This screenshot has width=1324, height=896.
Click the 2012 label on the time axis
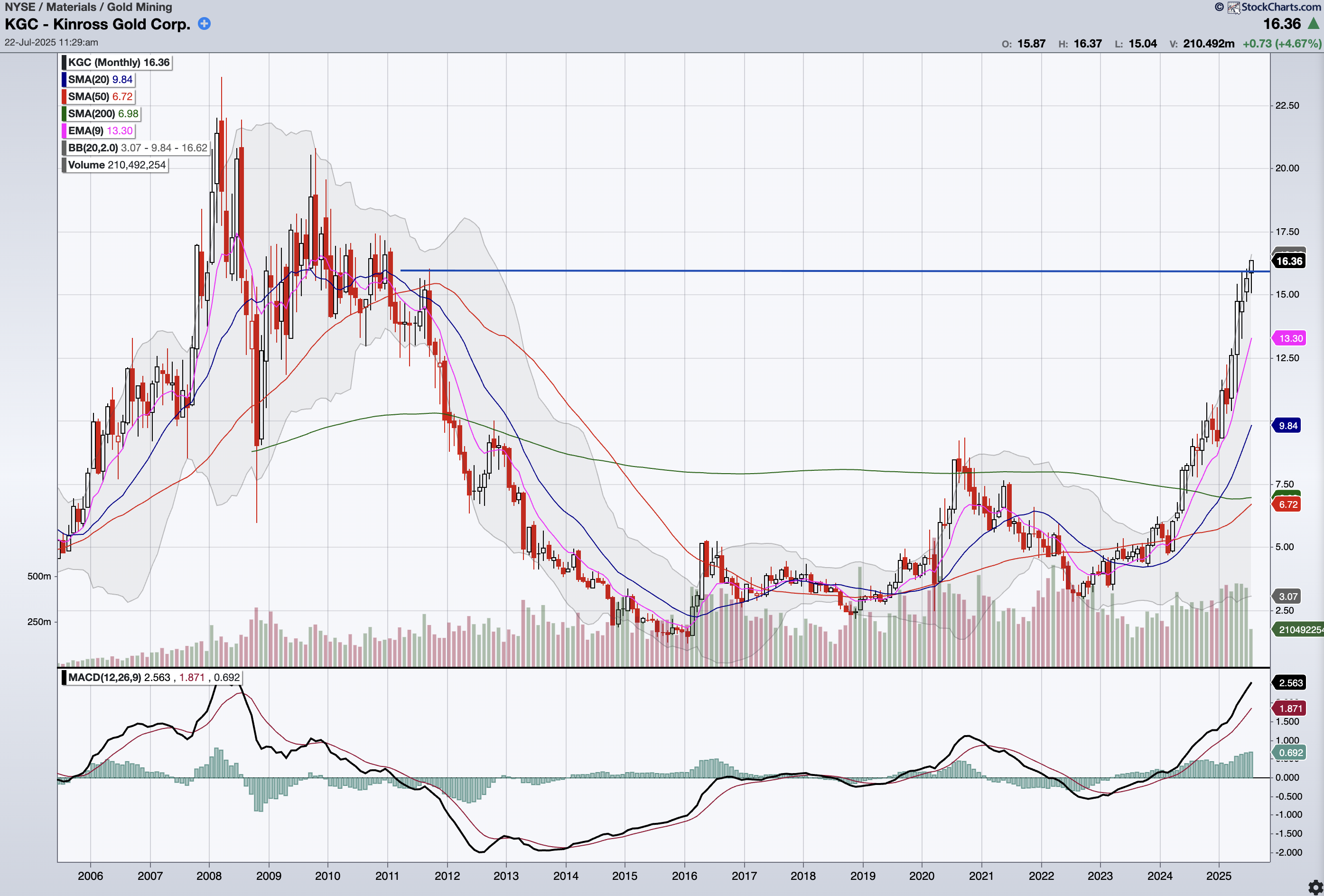(x=447, y=876)
